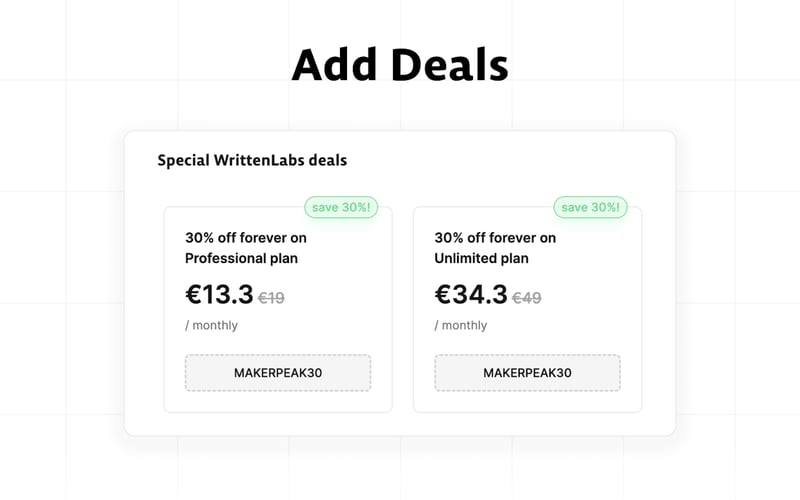Click the word "Deals" in main heading

tap(449, 66)
